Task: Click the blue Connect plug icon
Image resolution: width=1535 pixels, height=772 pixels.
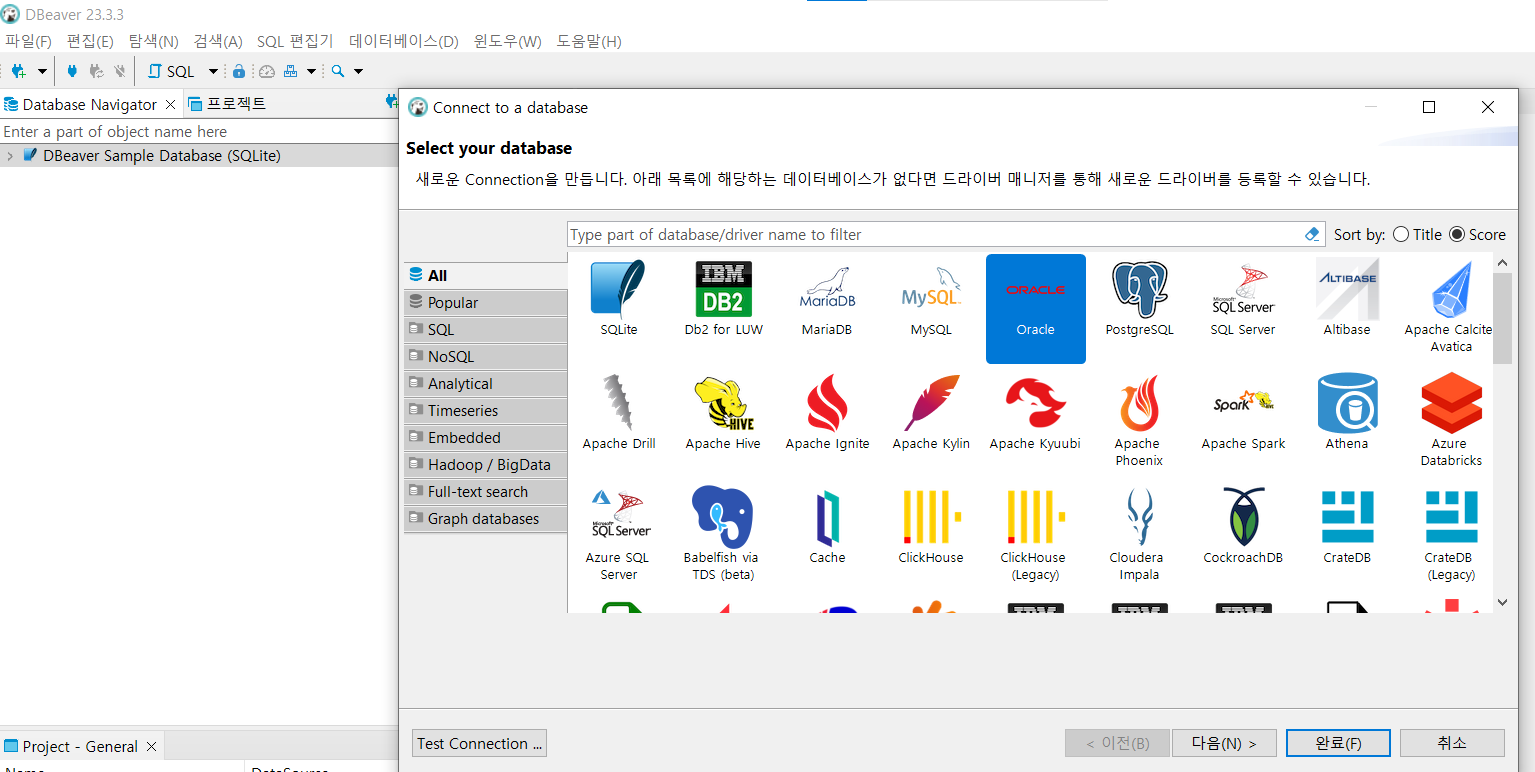Action: (x=72, y=71)
